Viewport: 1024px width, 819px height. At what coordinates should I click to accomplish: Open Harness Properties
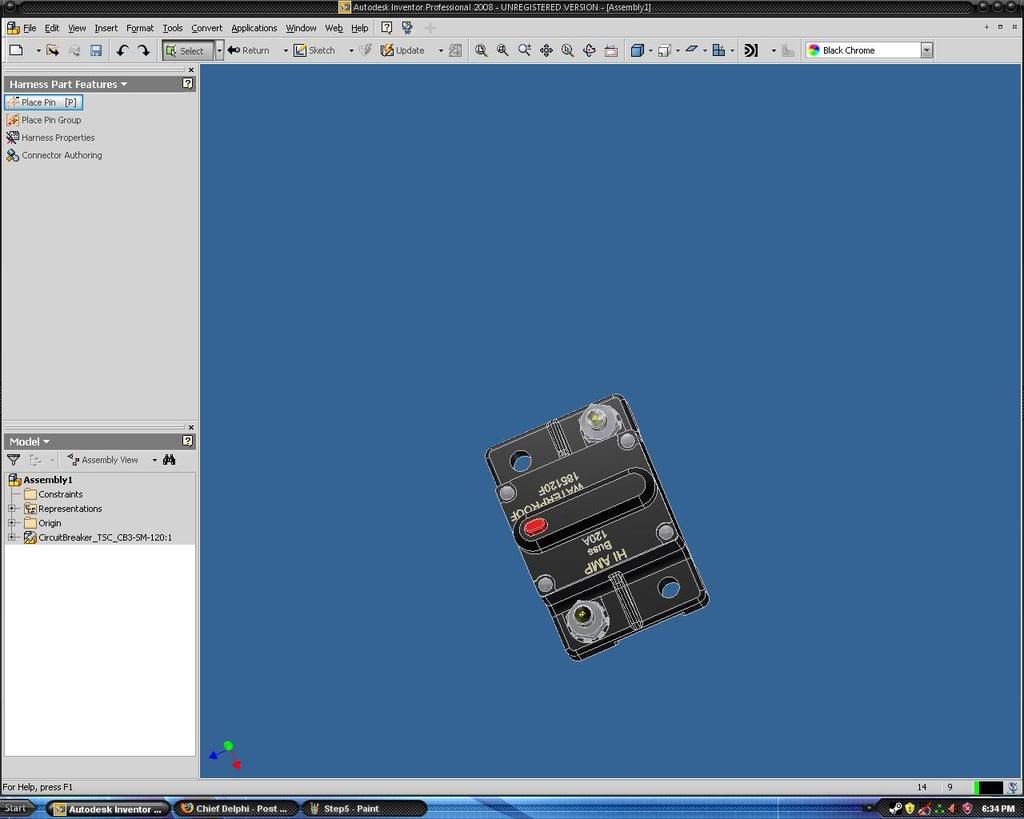click(x=50, y=138)
